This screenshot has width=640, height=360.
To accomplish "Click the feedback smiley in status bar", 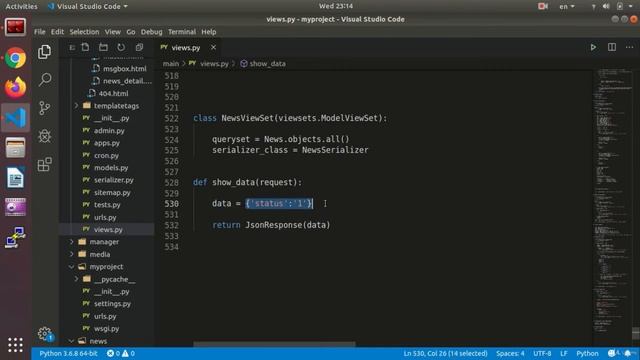I will (x=612, y=353).
